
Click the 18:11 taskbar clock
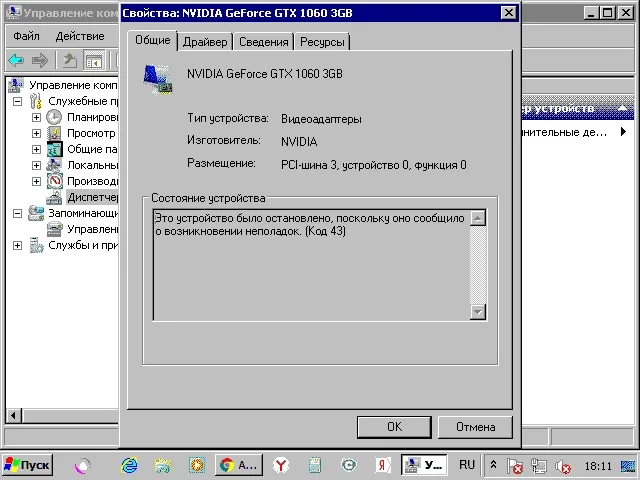coord(598,466)
